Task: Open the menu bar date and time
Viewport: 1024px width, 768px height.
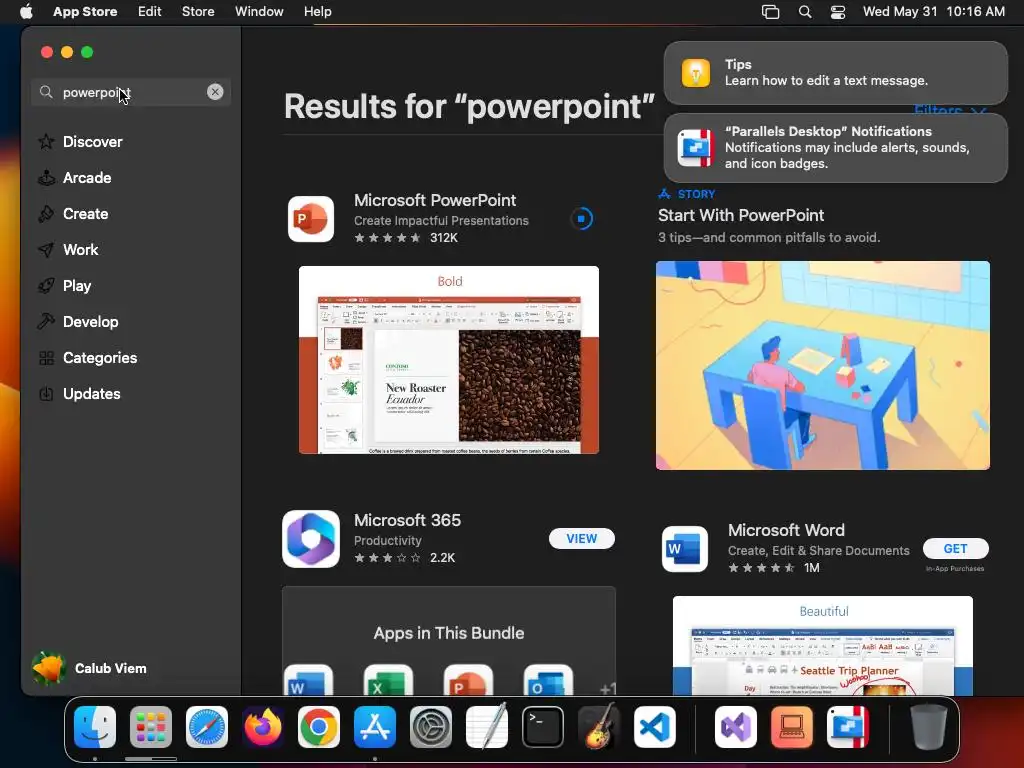Action: click(x=933, y=12)
